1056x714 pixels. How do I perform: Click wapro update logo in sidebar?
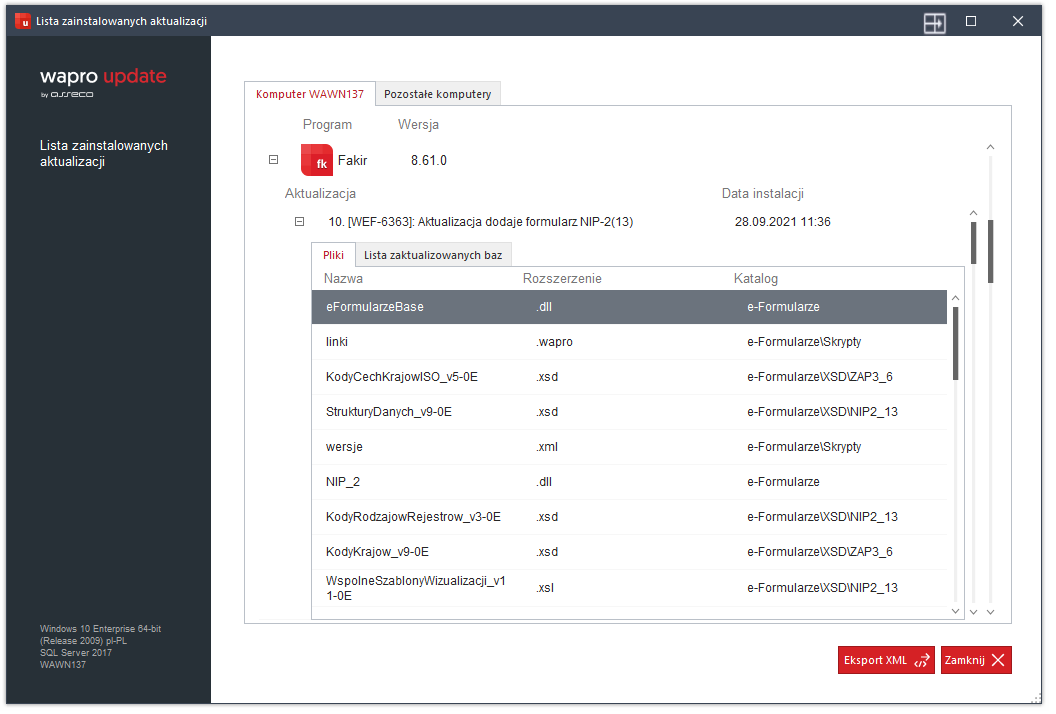[102, 82]
